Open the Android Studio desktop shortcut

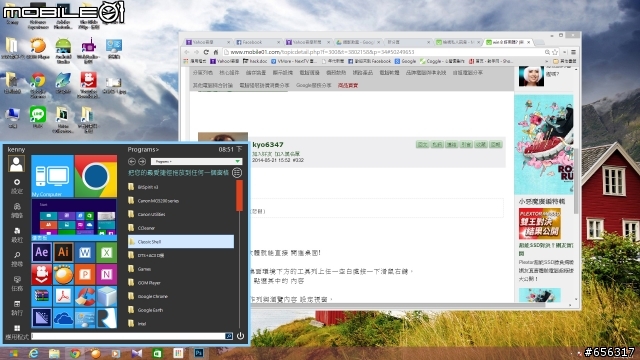63,50
